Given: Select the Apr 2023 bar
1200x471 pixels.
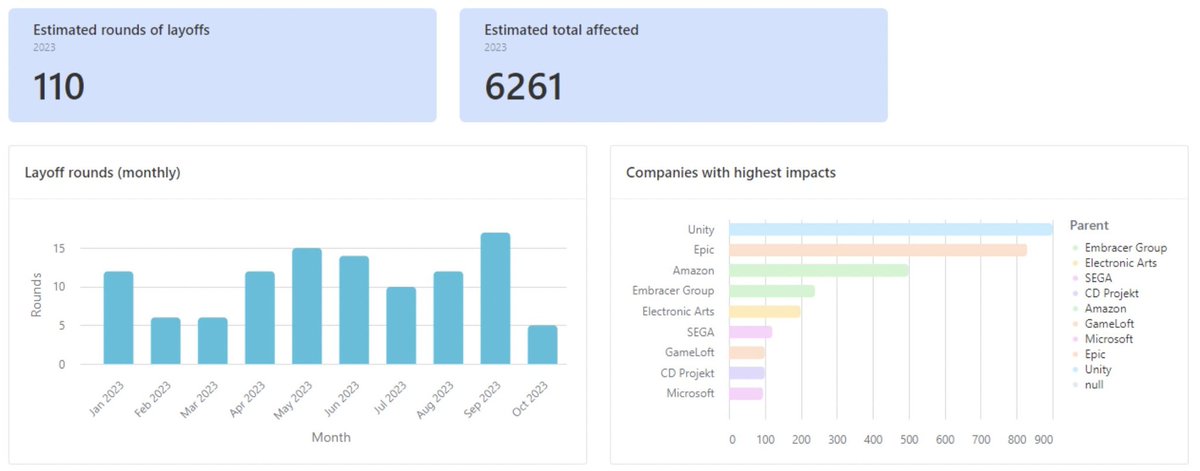Looking at the screenshot, I should (x=260, y=318).
